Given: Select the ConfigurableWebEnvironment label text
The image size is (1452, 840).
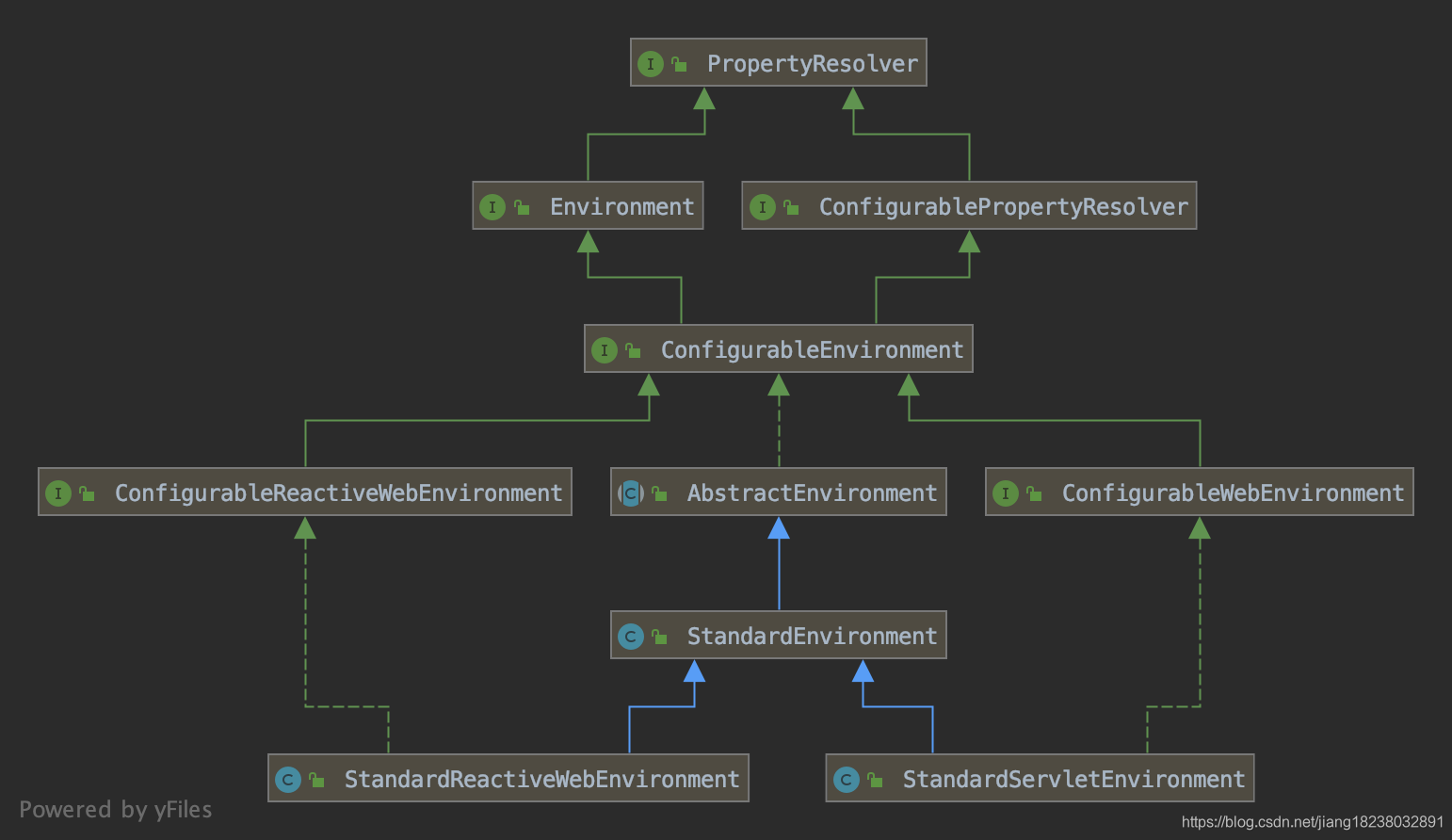Looking at the screenshot, I should click(x=1234, y=493).
